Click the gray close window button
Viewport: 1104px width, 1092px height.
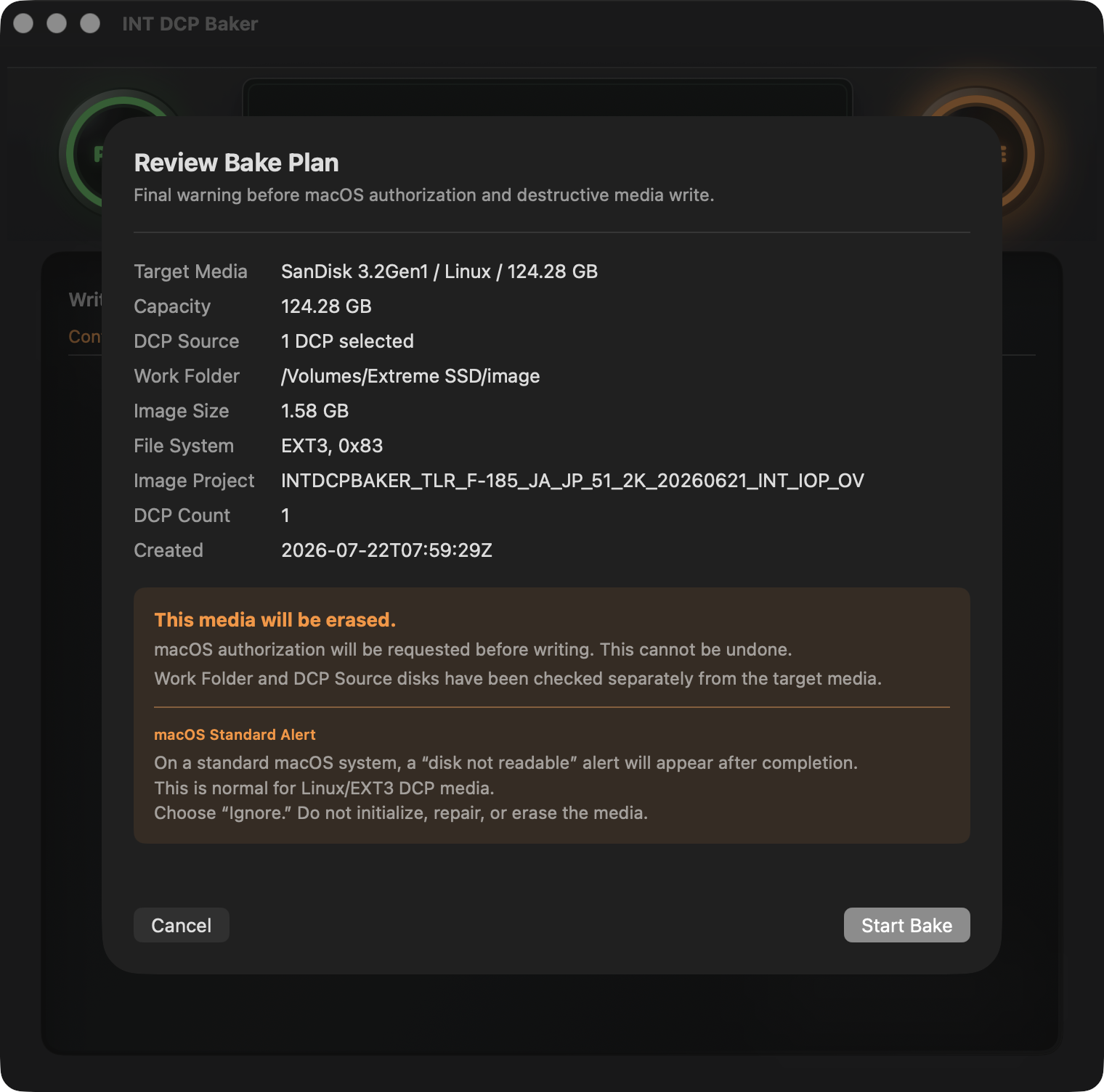click(23, 23)
